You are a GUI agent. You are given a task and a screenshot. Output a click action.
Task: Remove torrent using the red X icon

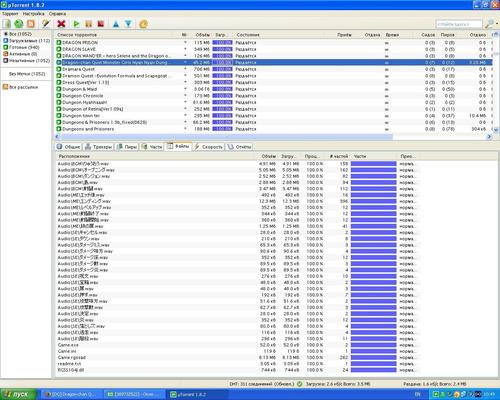click(61, 24)
